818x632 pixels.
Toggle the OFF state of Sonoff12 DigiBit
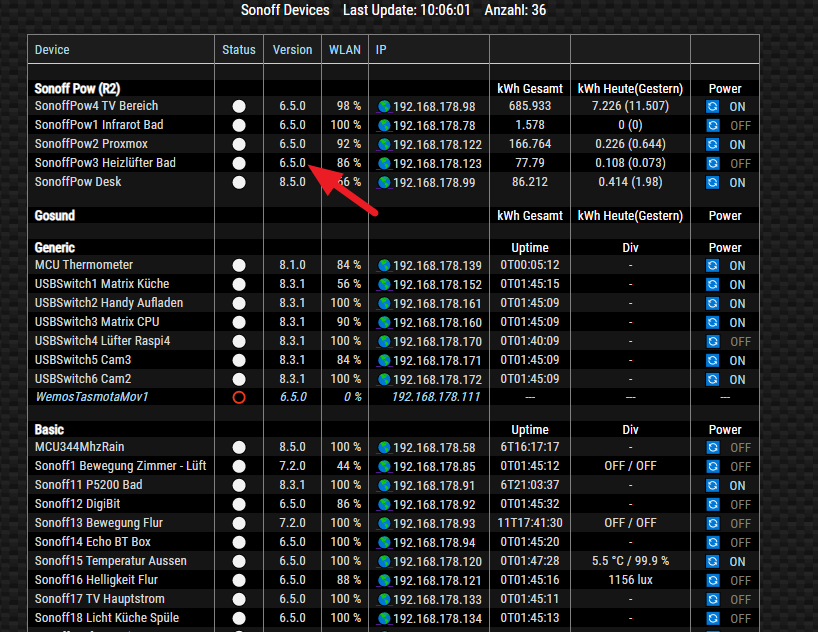coord(740,505)
